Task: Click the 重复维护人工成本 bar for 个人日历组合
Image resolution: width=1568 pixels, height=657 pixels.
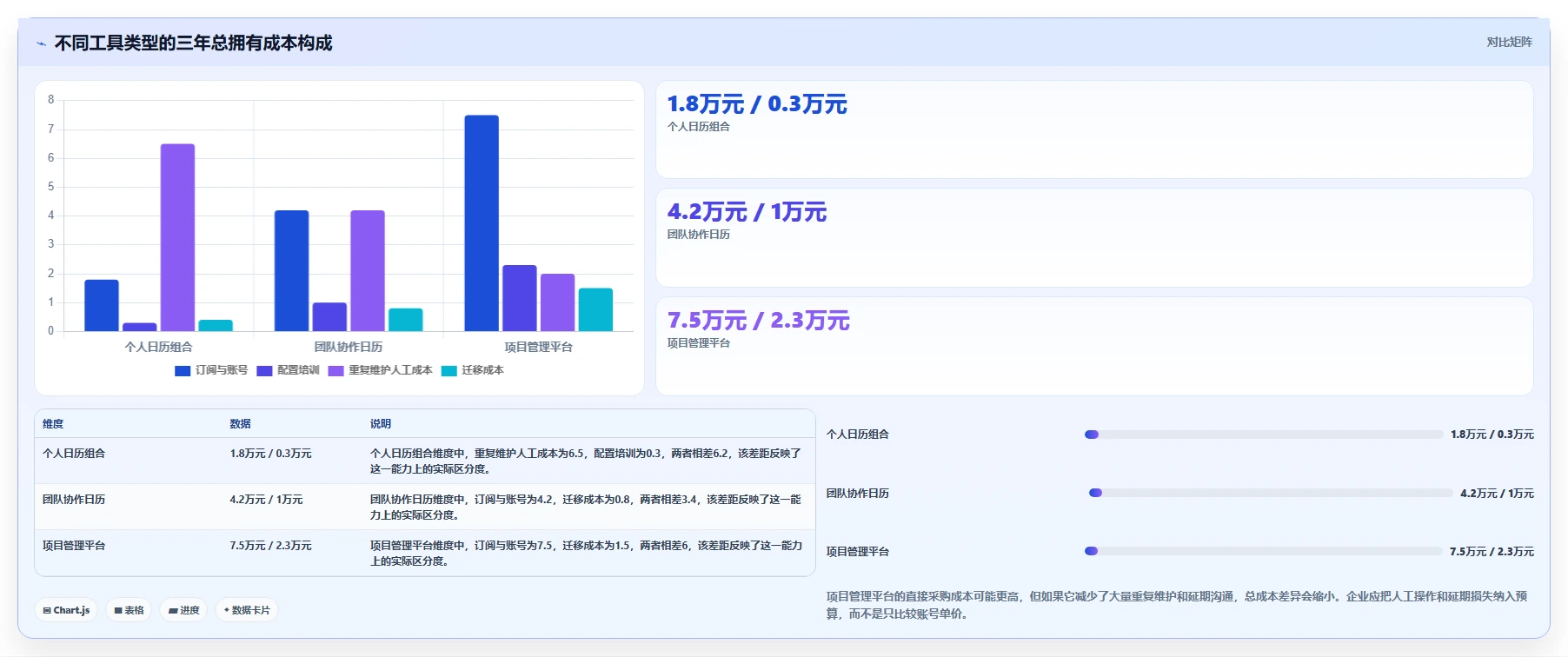Action: pos(177,237)
